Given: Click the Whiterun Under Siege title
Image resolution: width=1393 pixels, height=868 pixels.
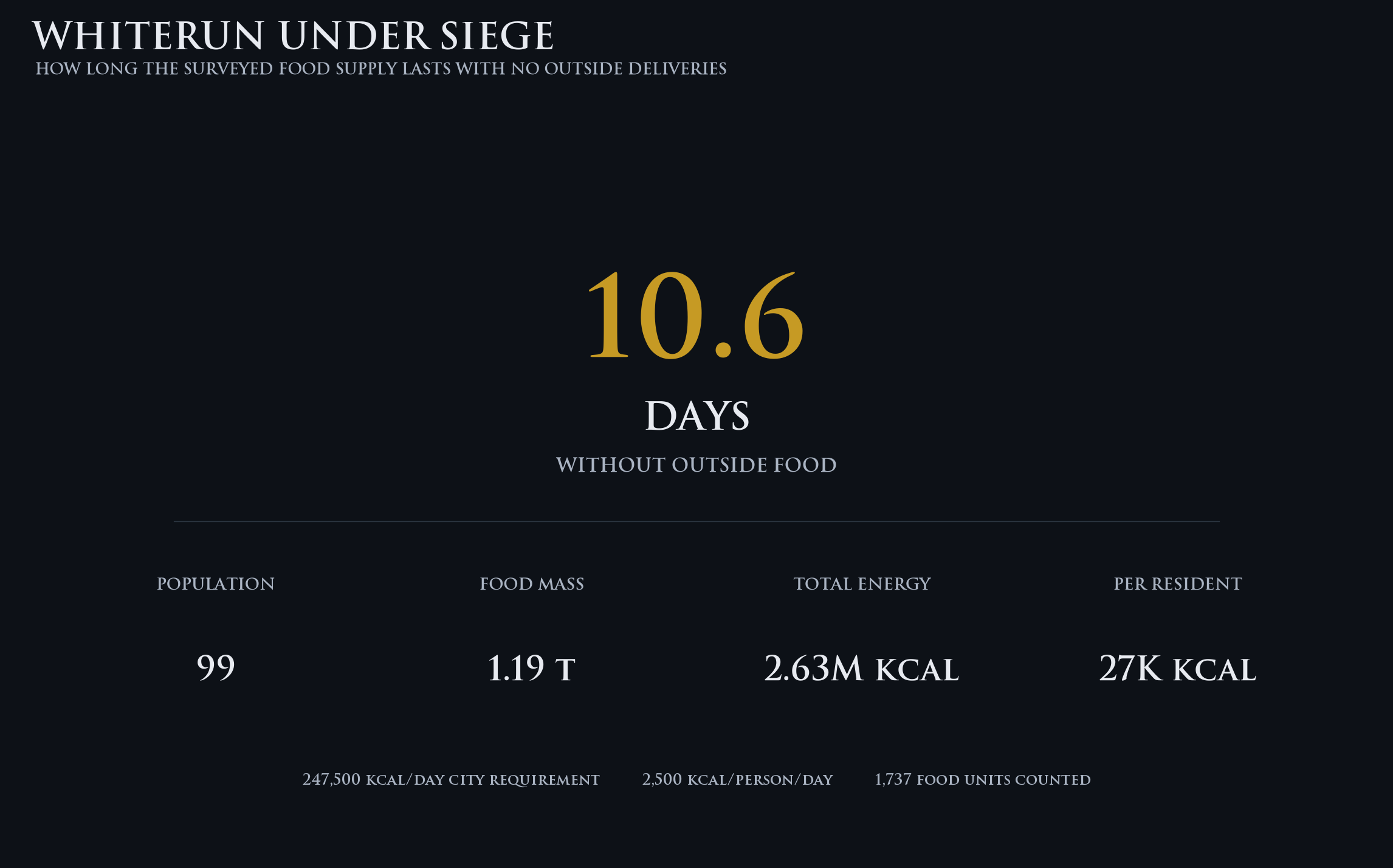Looking at the screenshot, I should pyautogui.click(x=293, y=36).
